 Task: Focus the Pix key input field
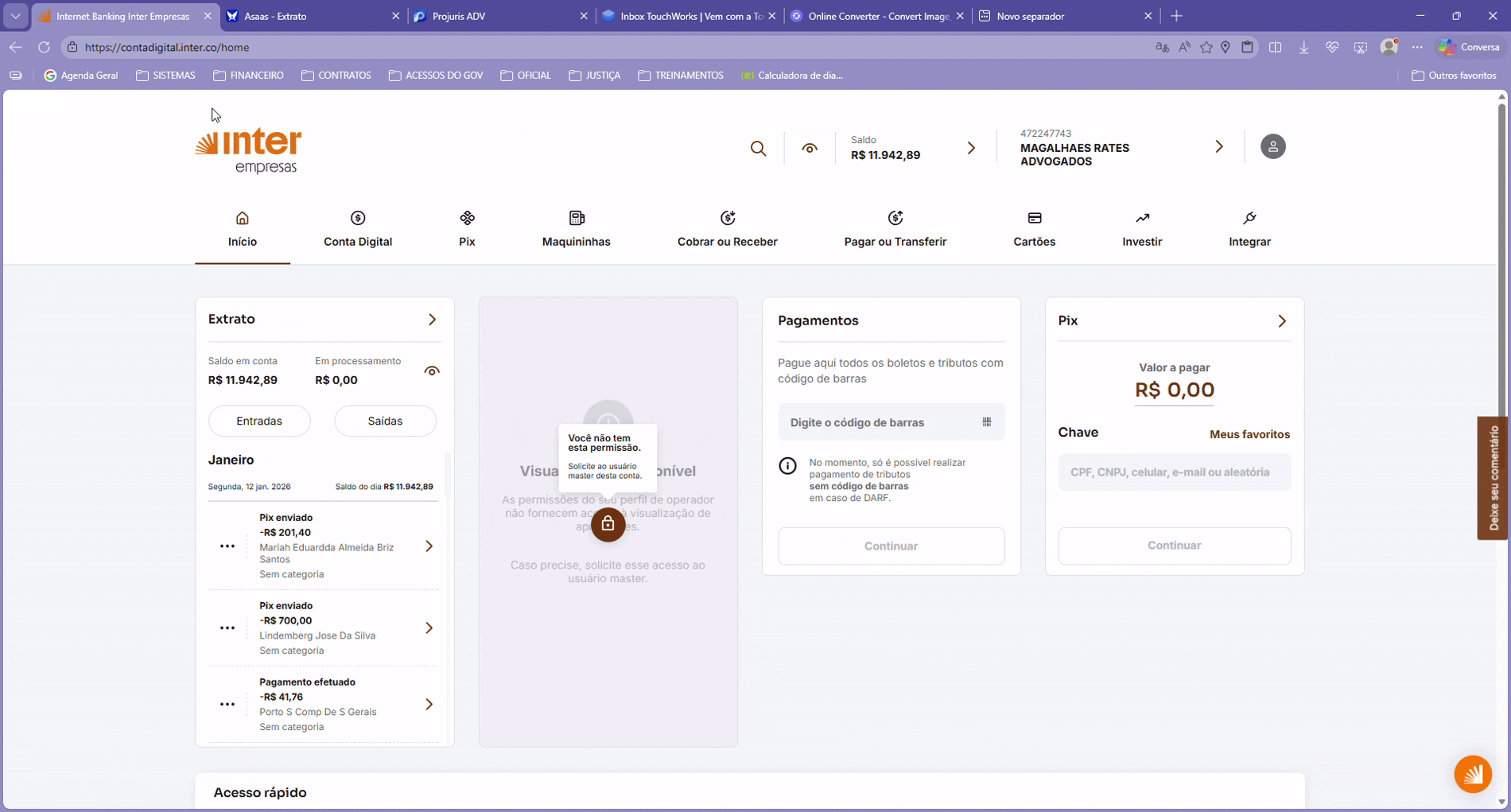click(x=1174, y=472)
